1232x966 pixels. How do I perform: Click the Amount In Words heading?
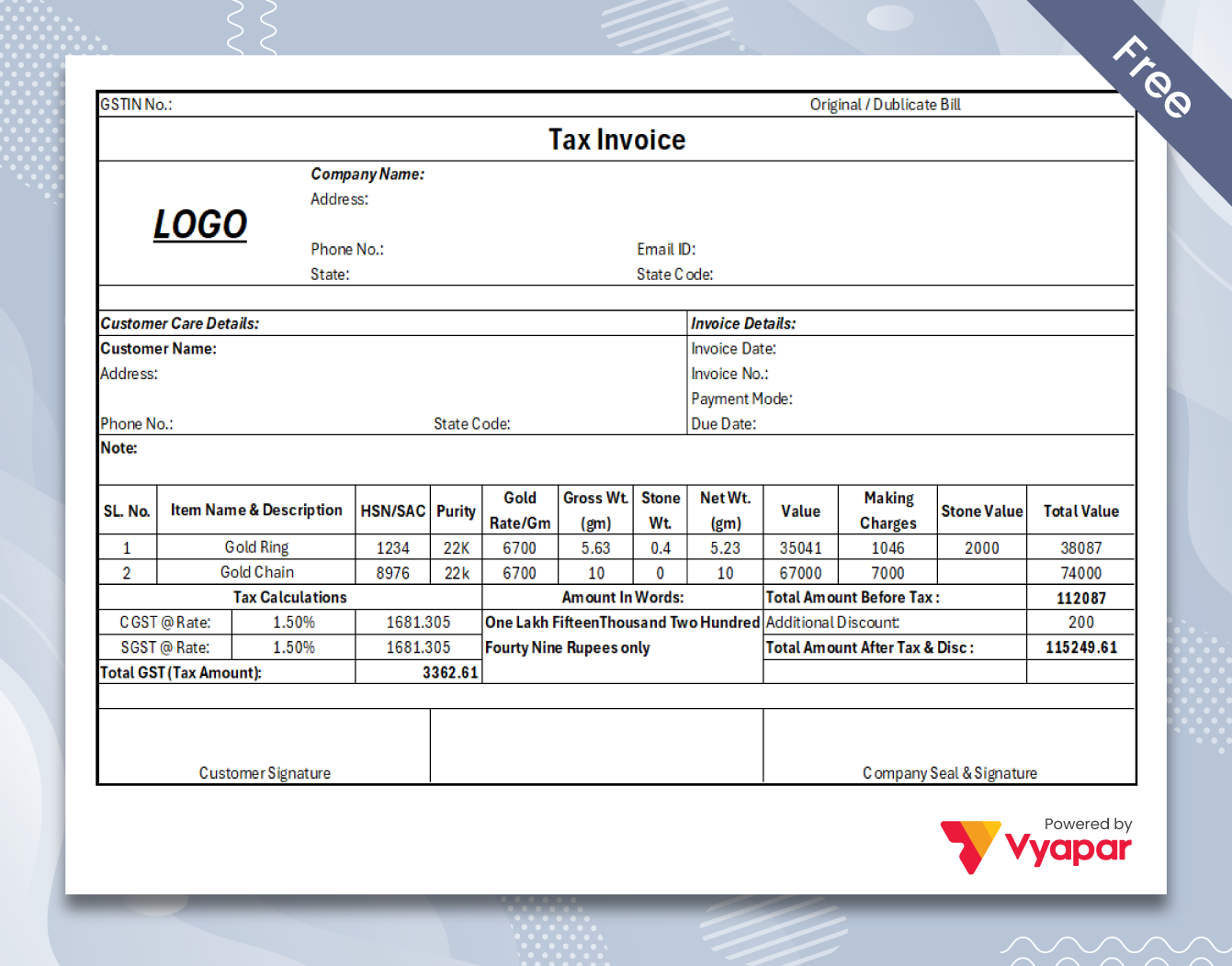click(x=623, y=598)
